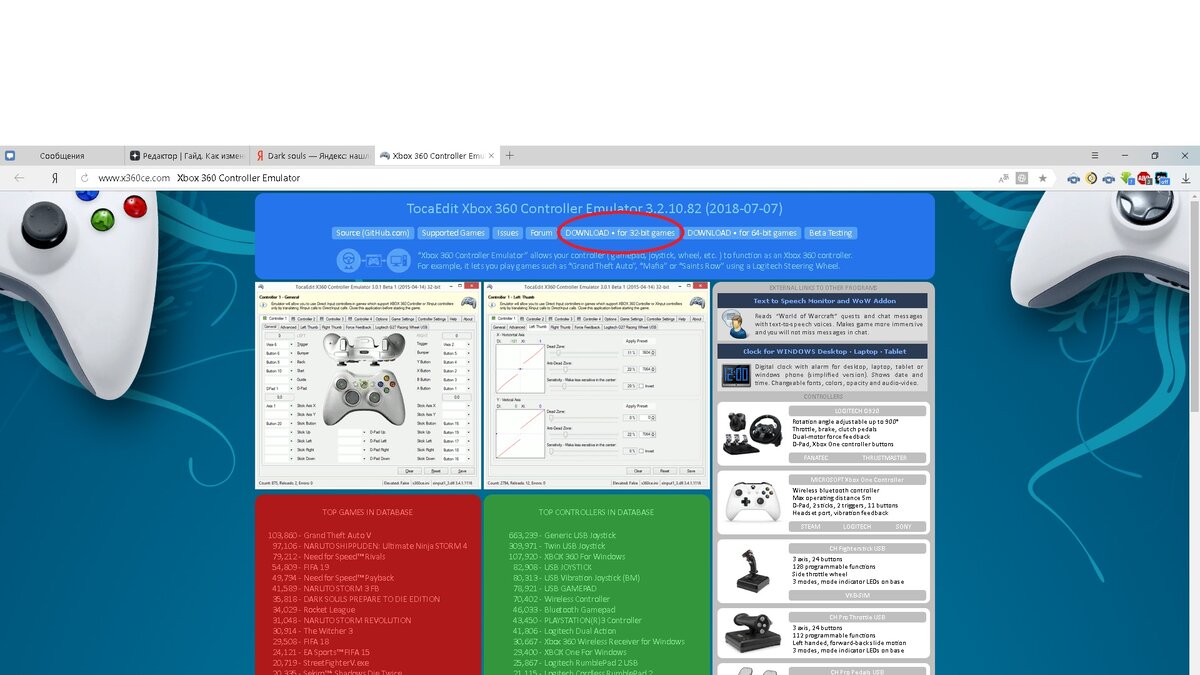Click the digital clock 12:00 icon
This screenshot has width=1200, height=675.
pyautogui.click(x=736, y=375)
